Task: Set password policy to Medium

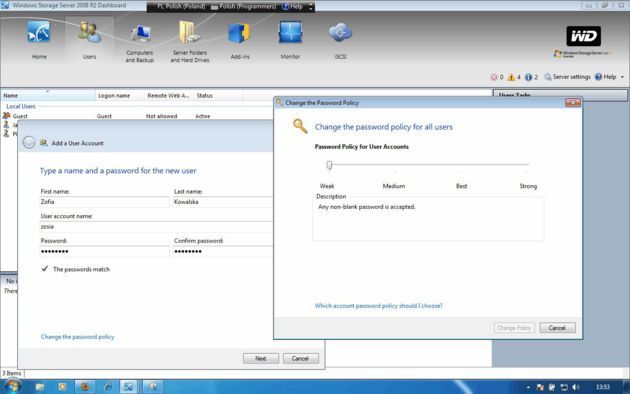Action: [x=394, y=186]
